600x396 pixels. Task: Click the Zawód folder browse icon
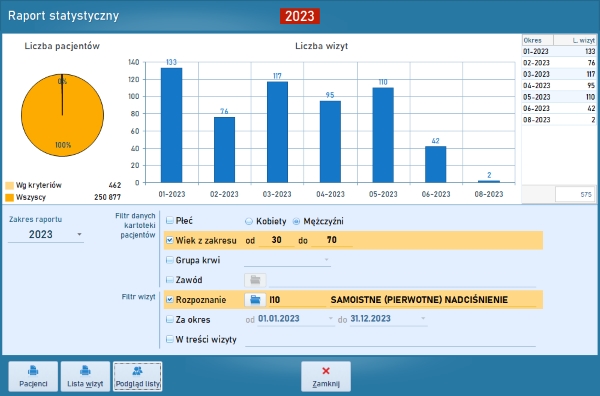coord(255,280)
